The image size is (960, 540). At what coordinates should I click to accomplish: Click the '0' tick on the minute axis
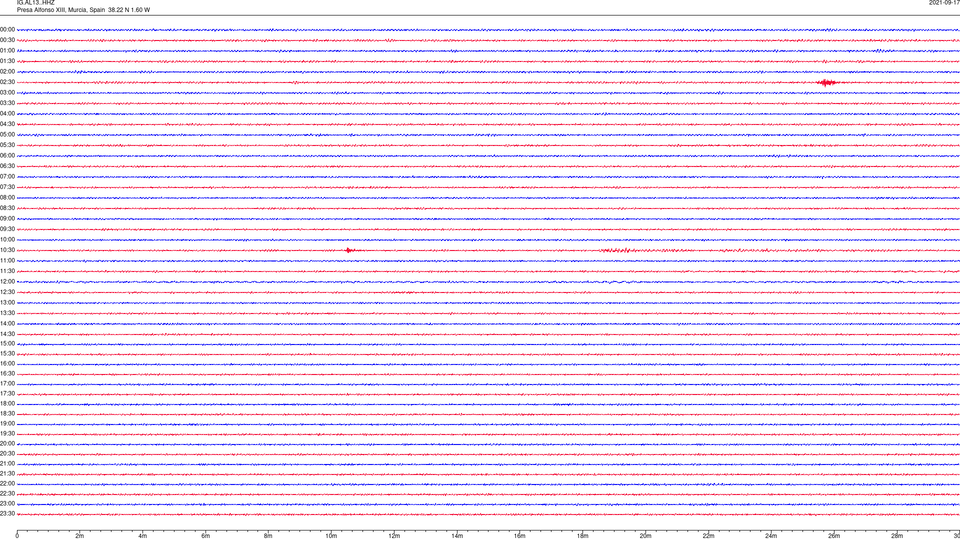click(17, 536)
